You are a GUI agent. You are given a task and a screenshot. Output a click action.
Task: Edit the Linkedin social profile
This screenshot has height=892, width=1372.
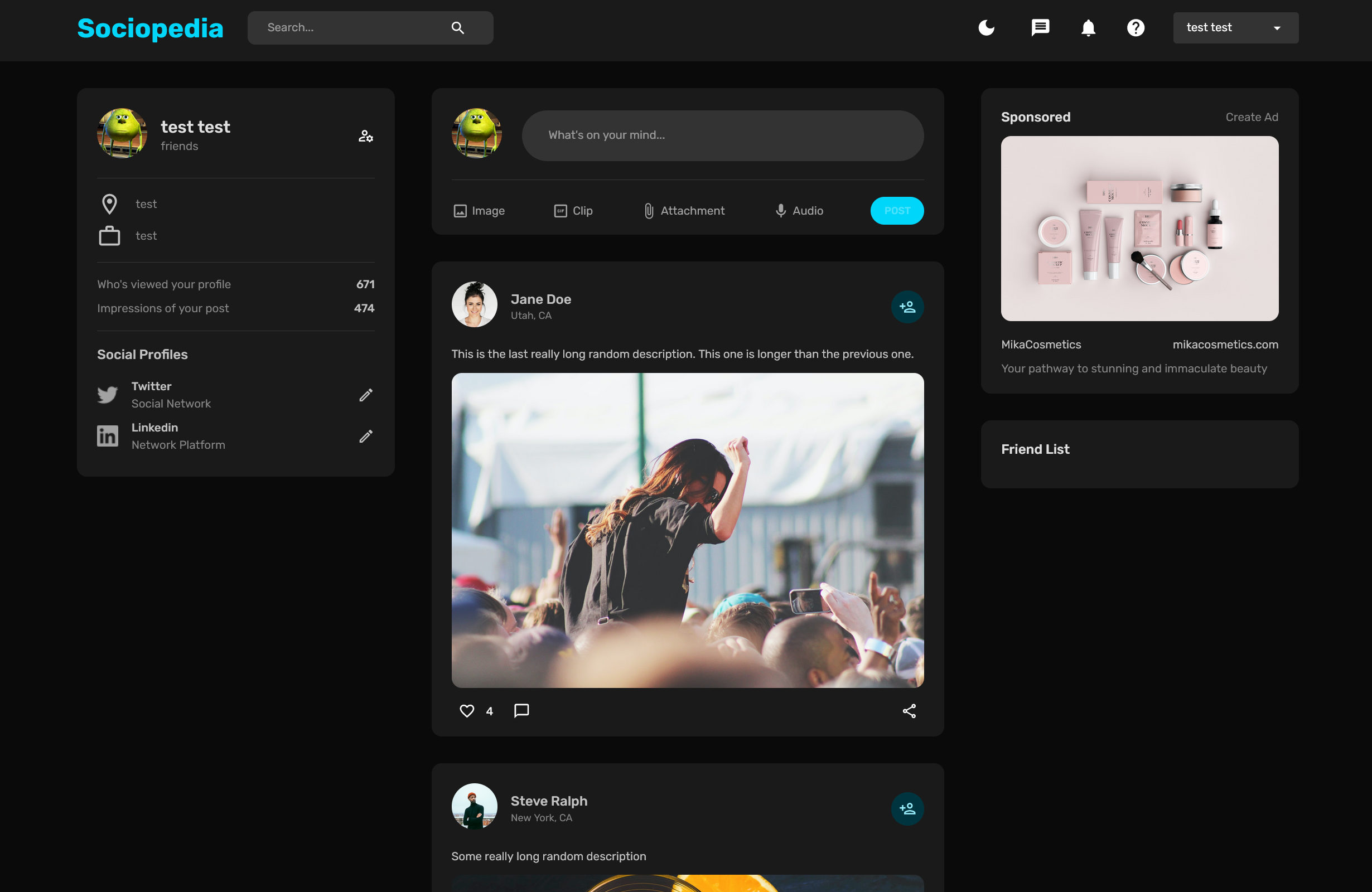[365, 436]
